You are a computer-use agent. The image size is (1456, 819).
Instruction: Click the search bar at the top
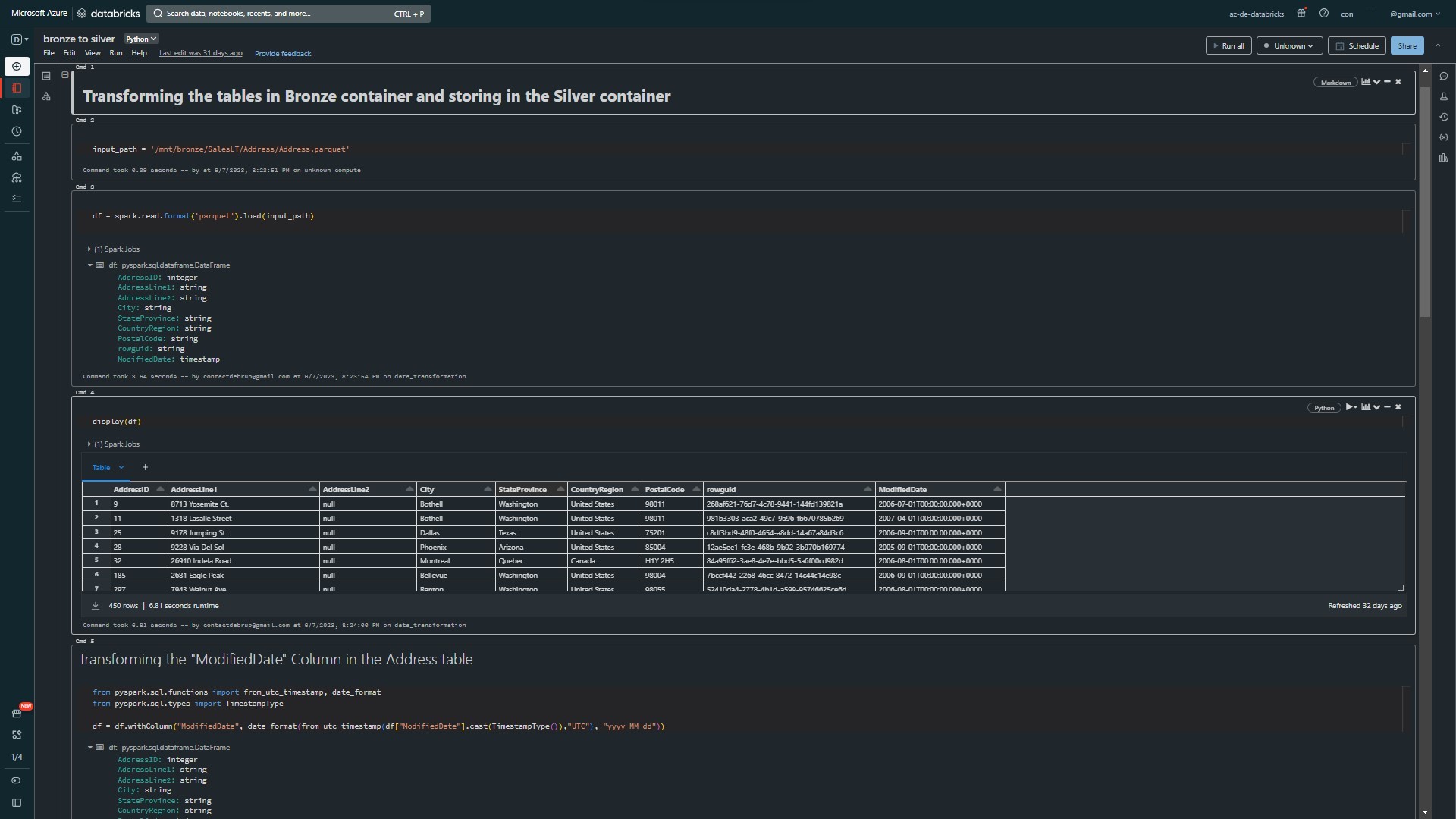coord(288,14)
